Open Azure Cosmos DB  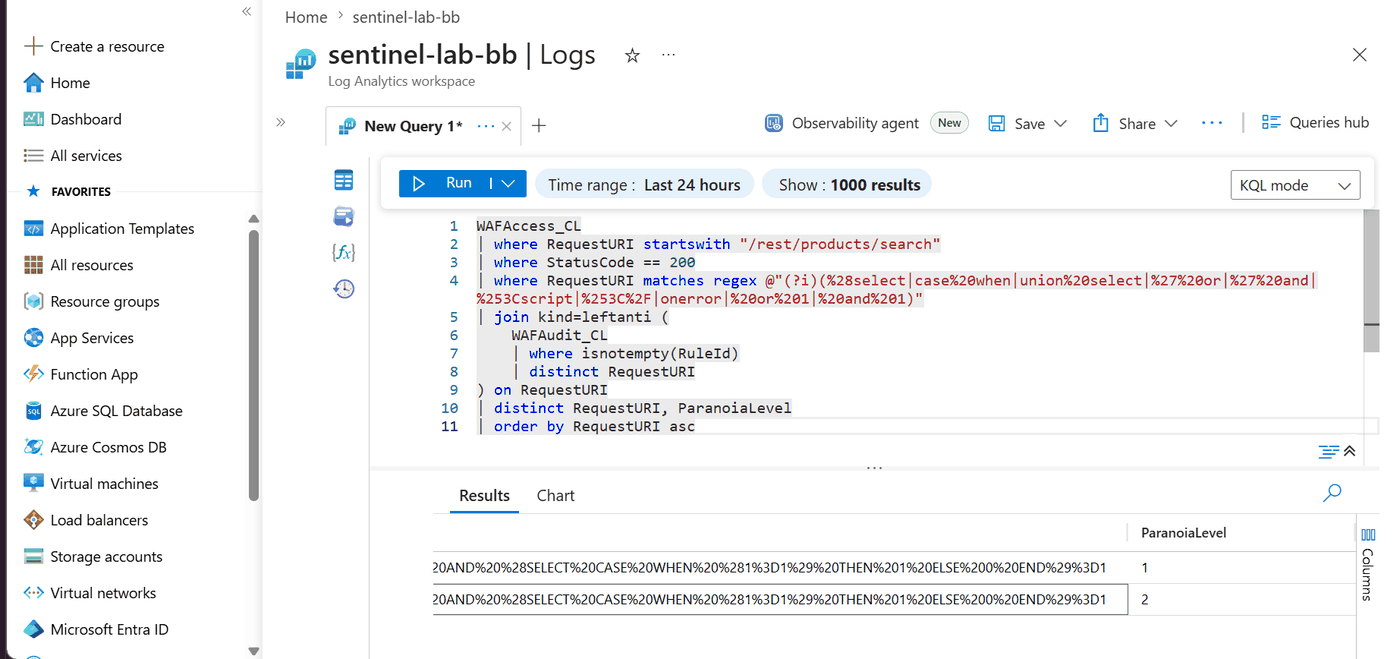pyautogui.click(x=108, y=447)
